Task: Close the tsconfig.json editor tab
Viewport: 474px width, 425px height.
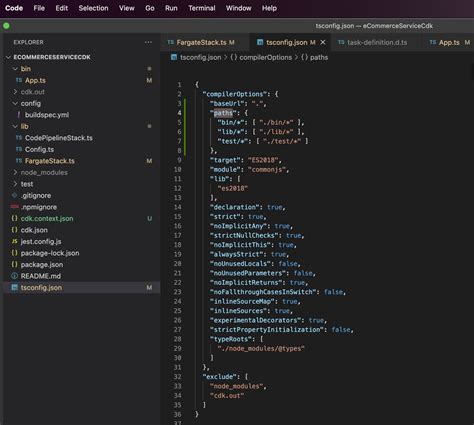Action: (323, 42)
